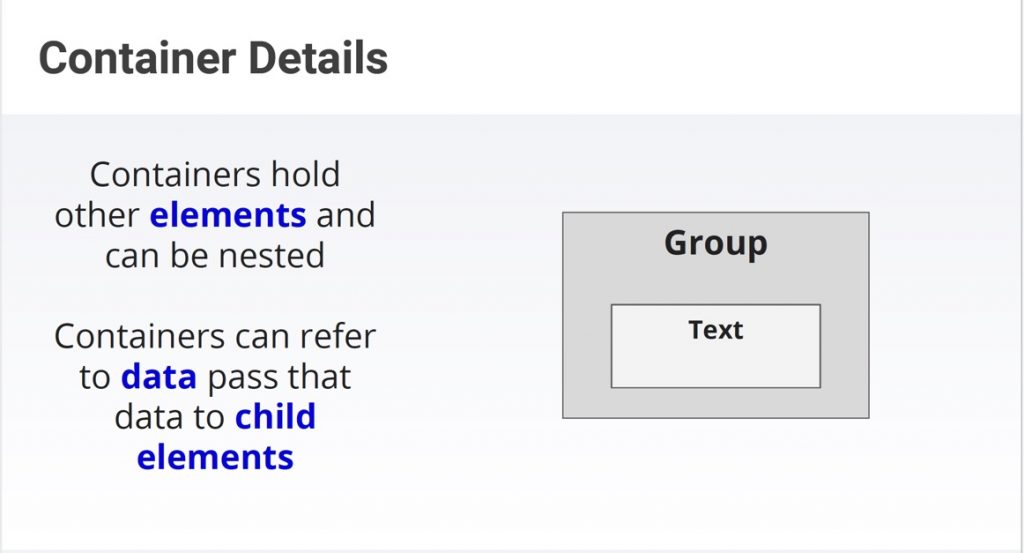The image size is (1024, 553).
Task: Click the "can be nested" text line
Action: pos(215,255)
